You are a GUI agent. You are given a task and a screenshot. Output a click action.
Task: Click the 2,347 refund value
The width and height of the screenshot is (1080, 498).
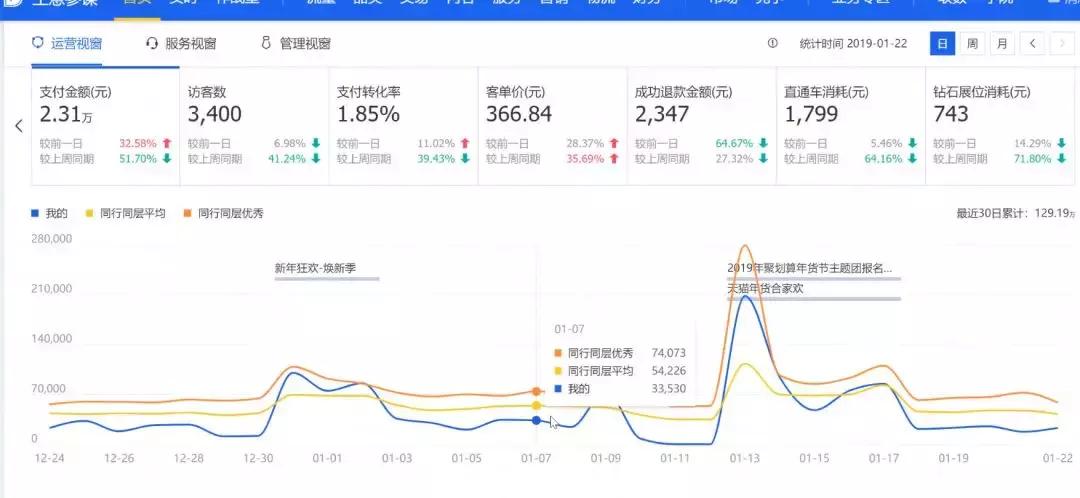coord(662,114)
